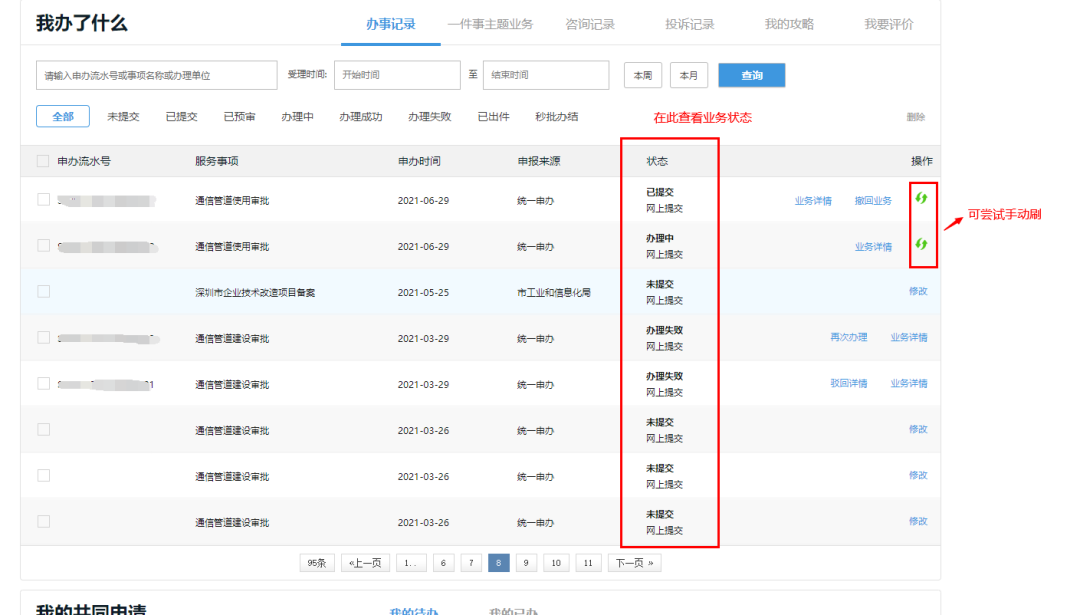1080x615 pixels.
Task: Go to the previous page via «上一页
Action: 365,563
